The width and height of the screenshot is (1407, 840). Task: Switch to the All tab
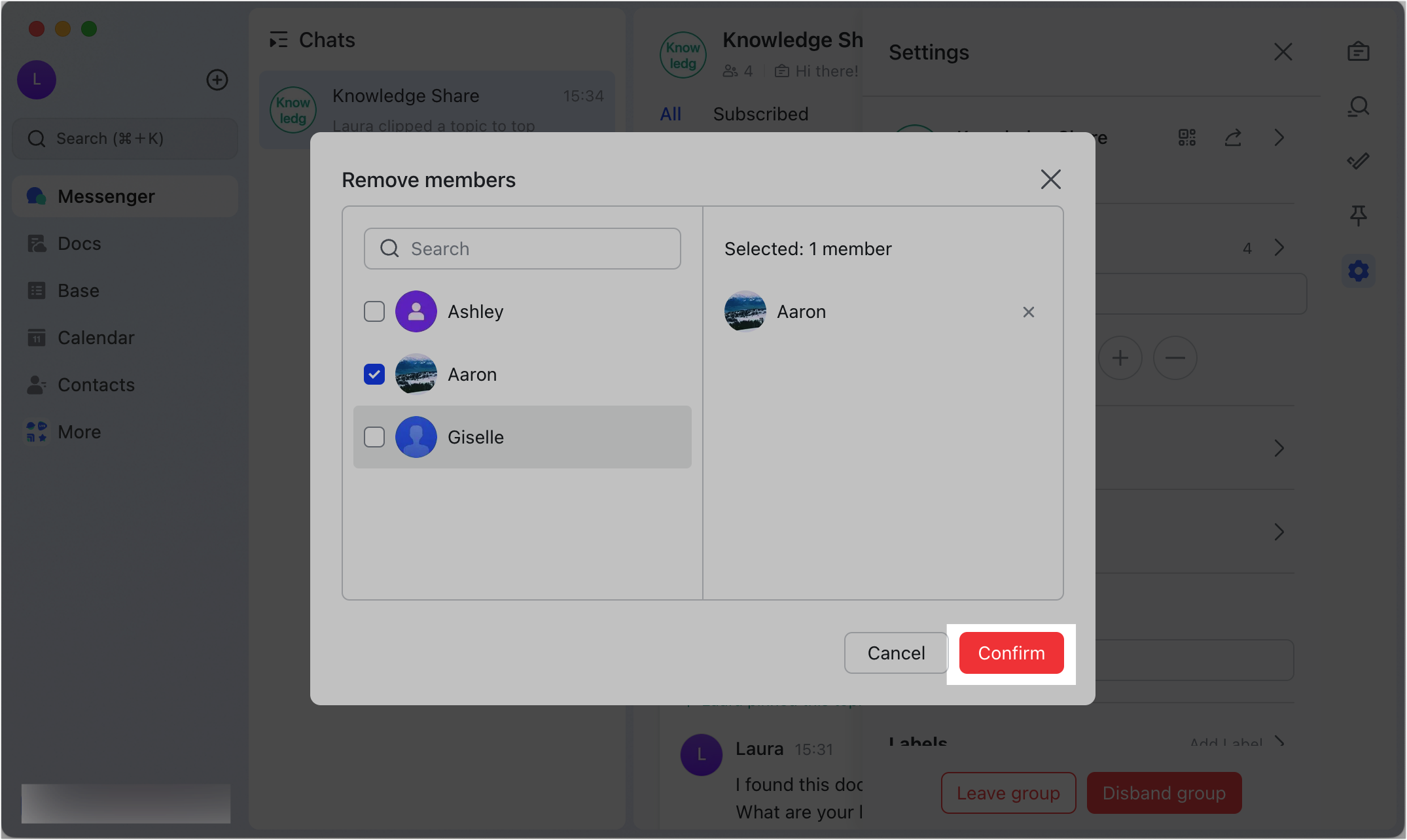tap(670, 113)
